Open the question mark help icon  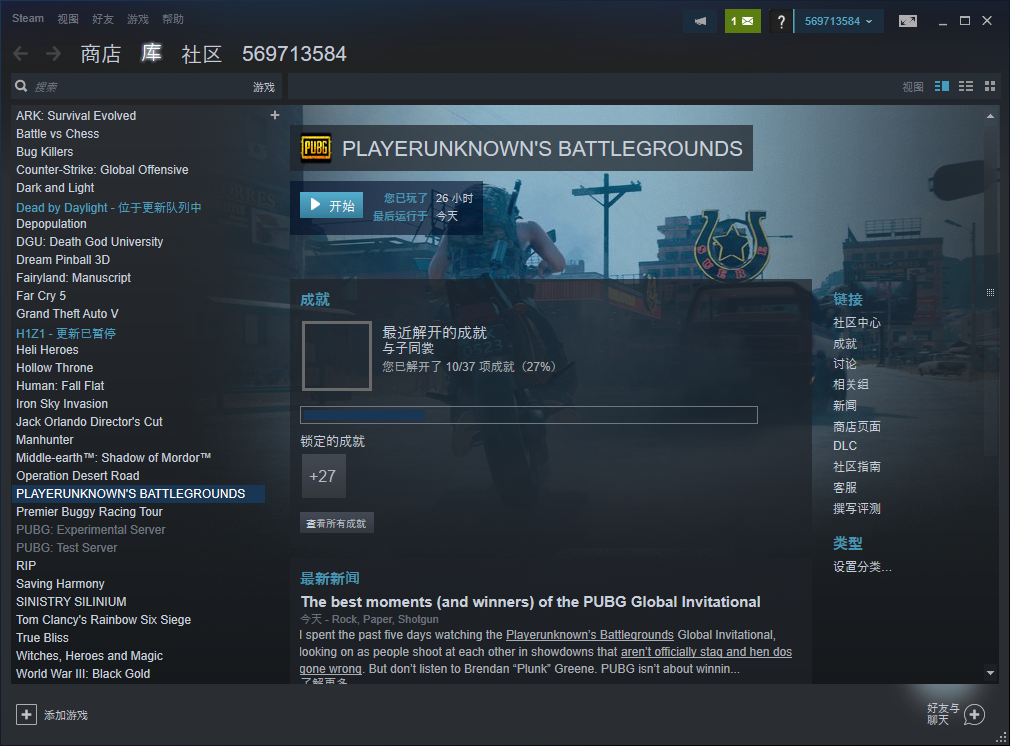pos(781,21)
